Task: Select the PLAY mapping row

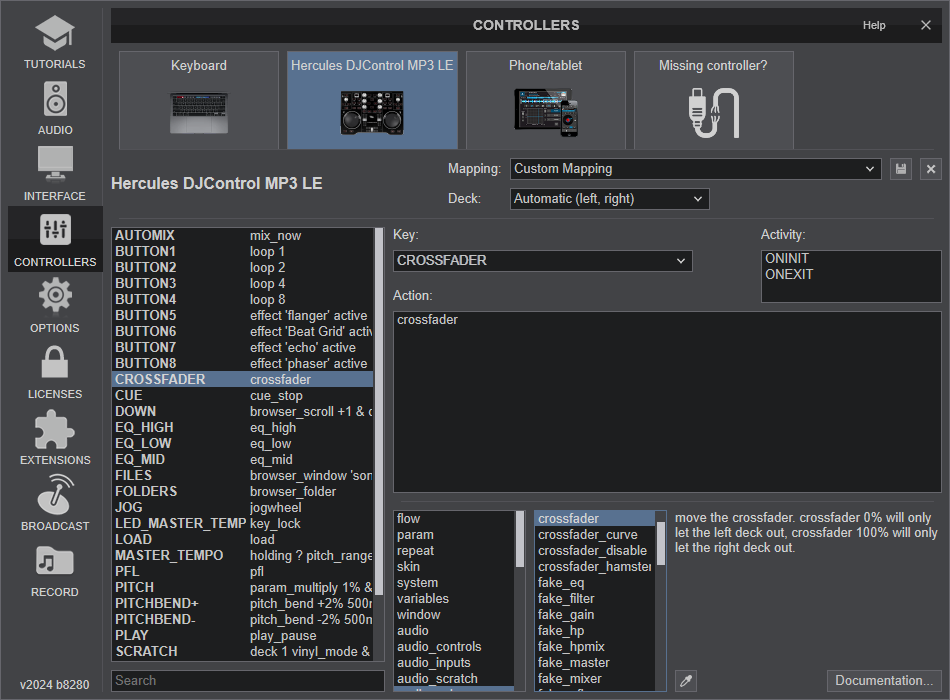Action: tap(243, 636)
